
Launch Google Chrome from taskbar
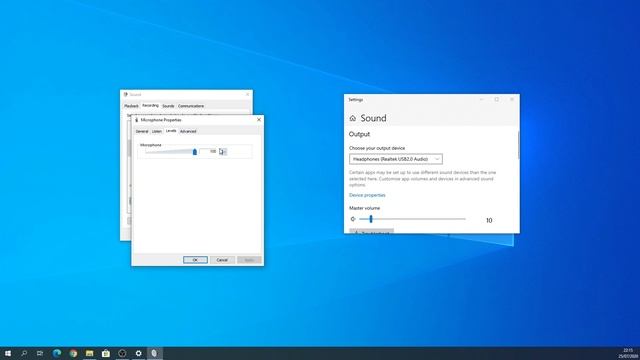[x=73, y=353]
